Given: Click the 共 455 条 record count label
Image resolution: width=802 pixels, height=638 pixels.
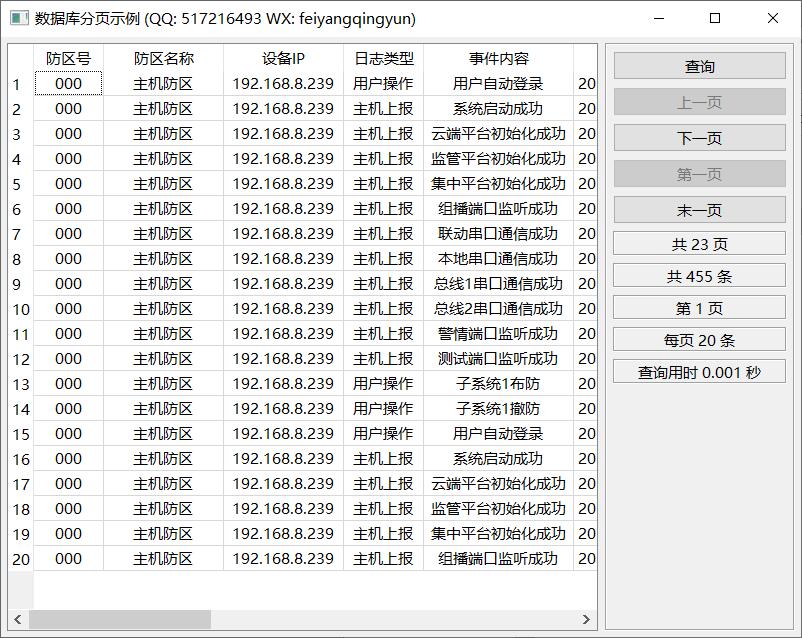Looking at the screenshot, I should 699,276.
